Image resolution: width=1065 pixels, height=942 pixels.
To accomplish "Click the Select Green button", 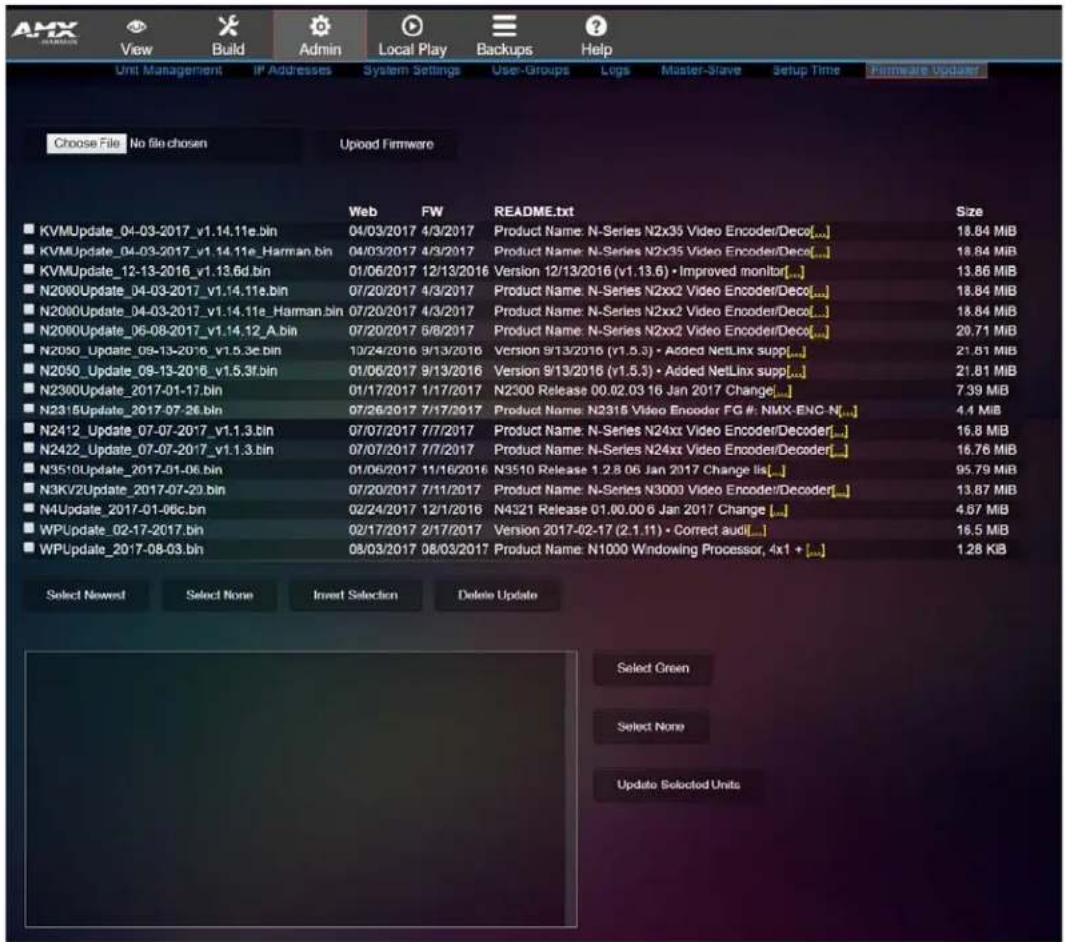I will (653, 668).
